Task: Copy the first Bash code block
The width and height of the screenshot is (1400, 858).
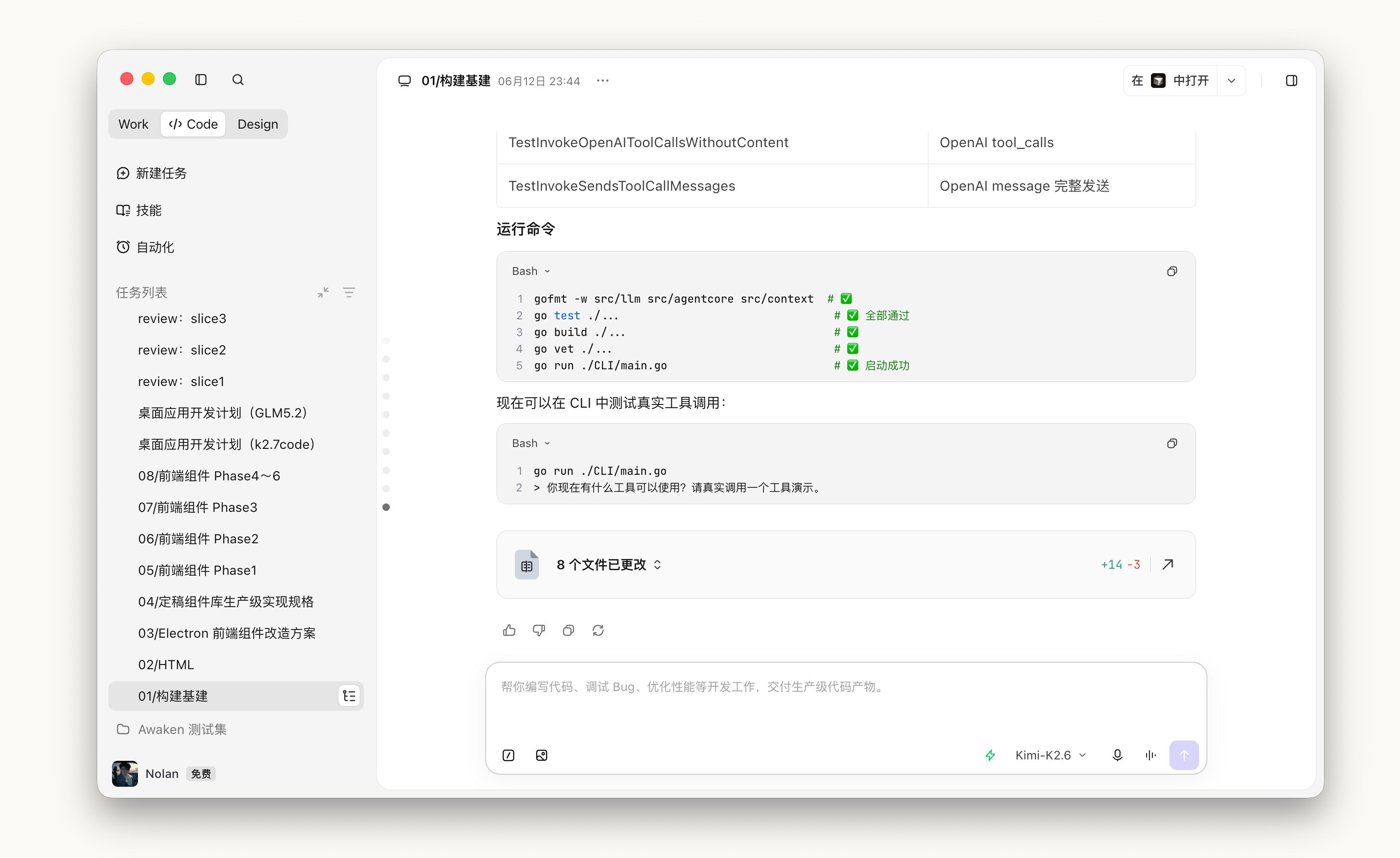Action: pos(1172,272)
